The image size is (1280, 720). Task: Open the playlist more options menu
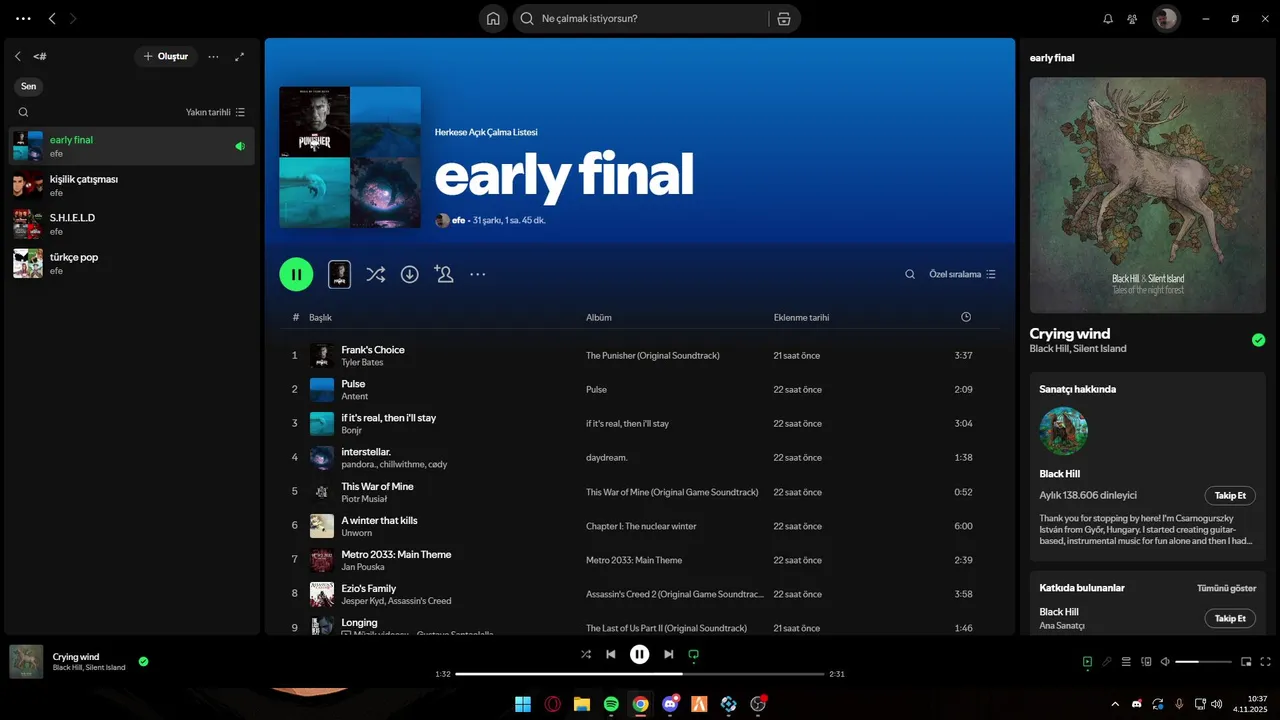pyautogui.click(x=478, y=274)
